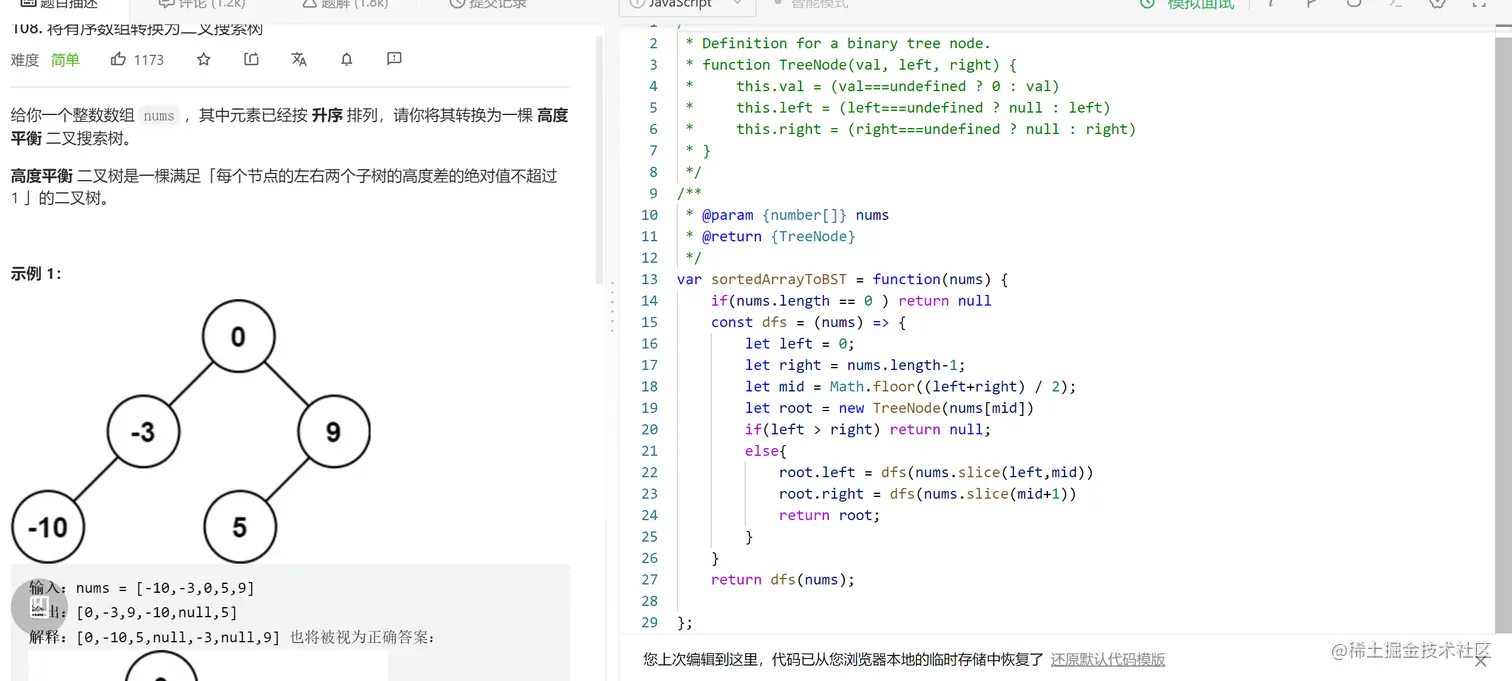Click line 'root.left = dfs(nums.slice(left,mid))'
The width and height of the screenshot is (1512, 681).
click(x=936, y=472)
